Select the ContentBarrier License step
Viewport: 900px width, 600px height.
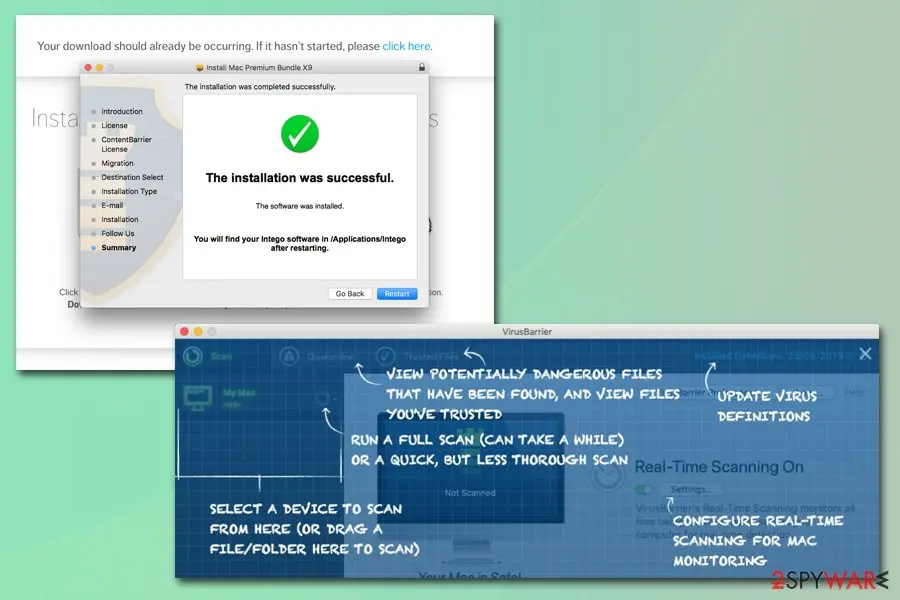click(x=126, y=144)
